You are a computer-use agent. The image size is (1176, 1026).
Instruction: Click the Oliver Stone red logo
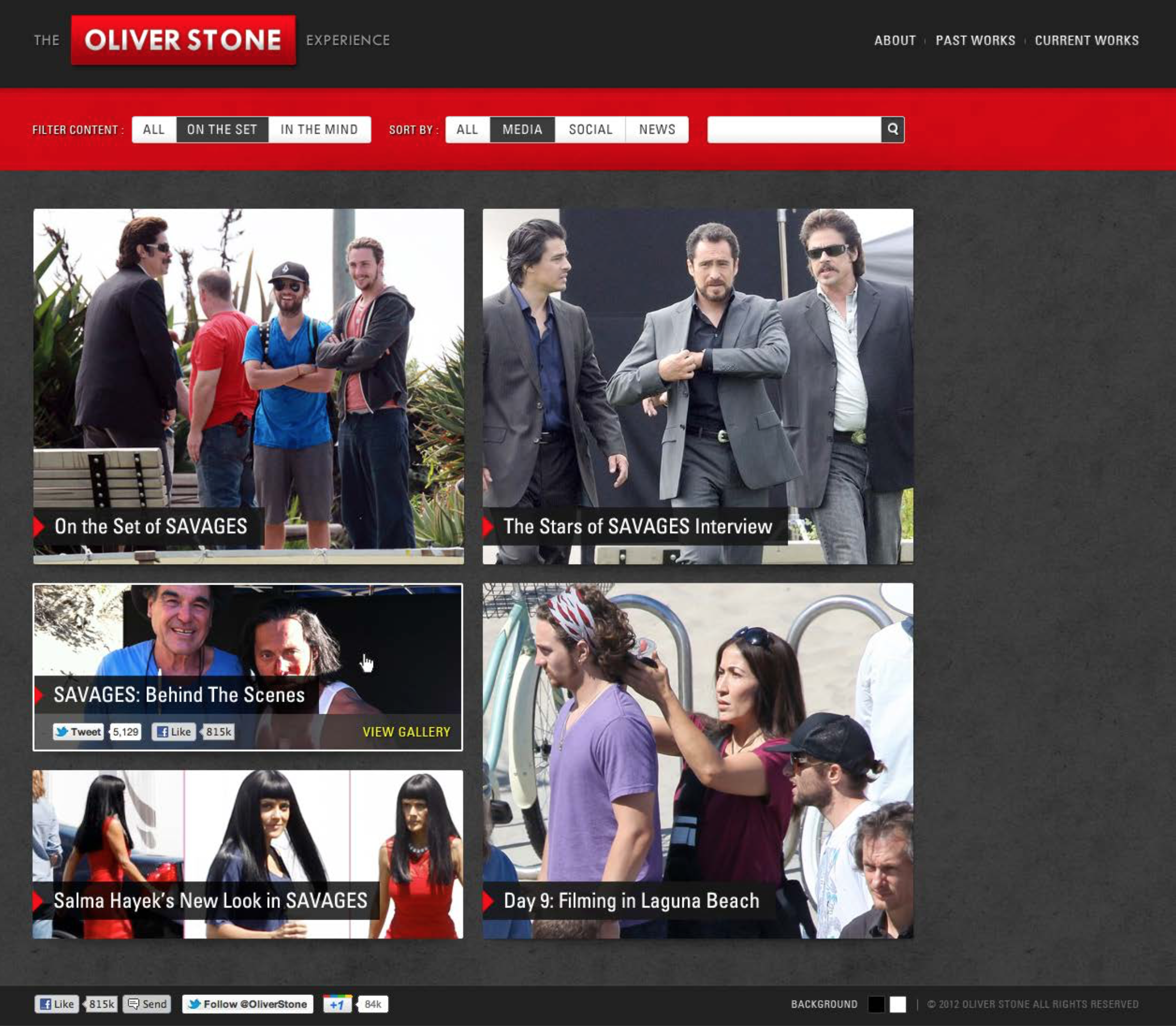click(183, 40)
